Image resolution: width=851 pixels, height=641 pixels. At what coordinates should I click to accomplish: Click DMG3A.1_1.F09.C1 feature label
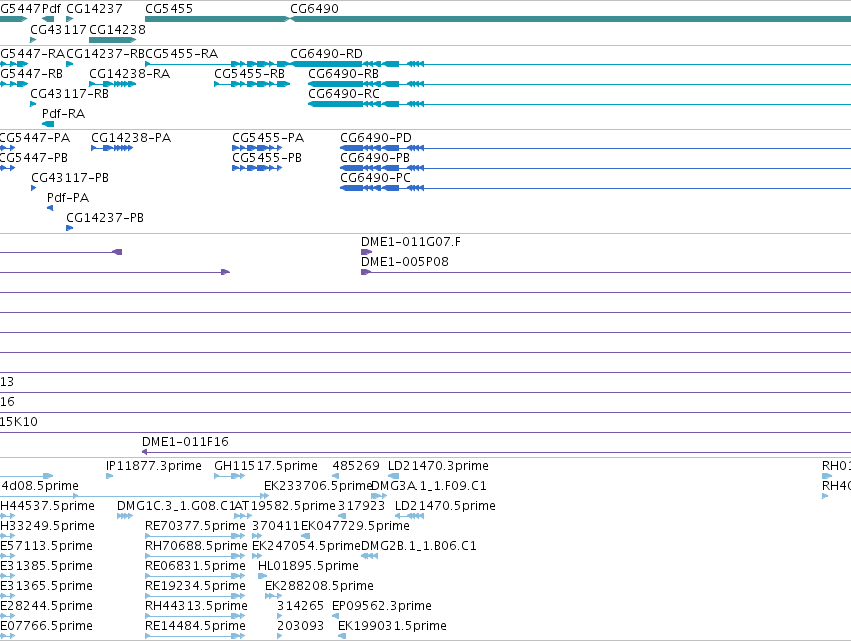(x=429, y=486)
